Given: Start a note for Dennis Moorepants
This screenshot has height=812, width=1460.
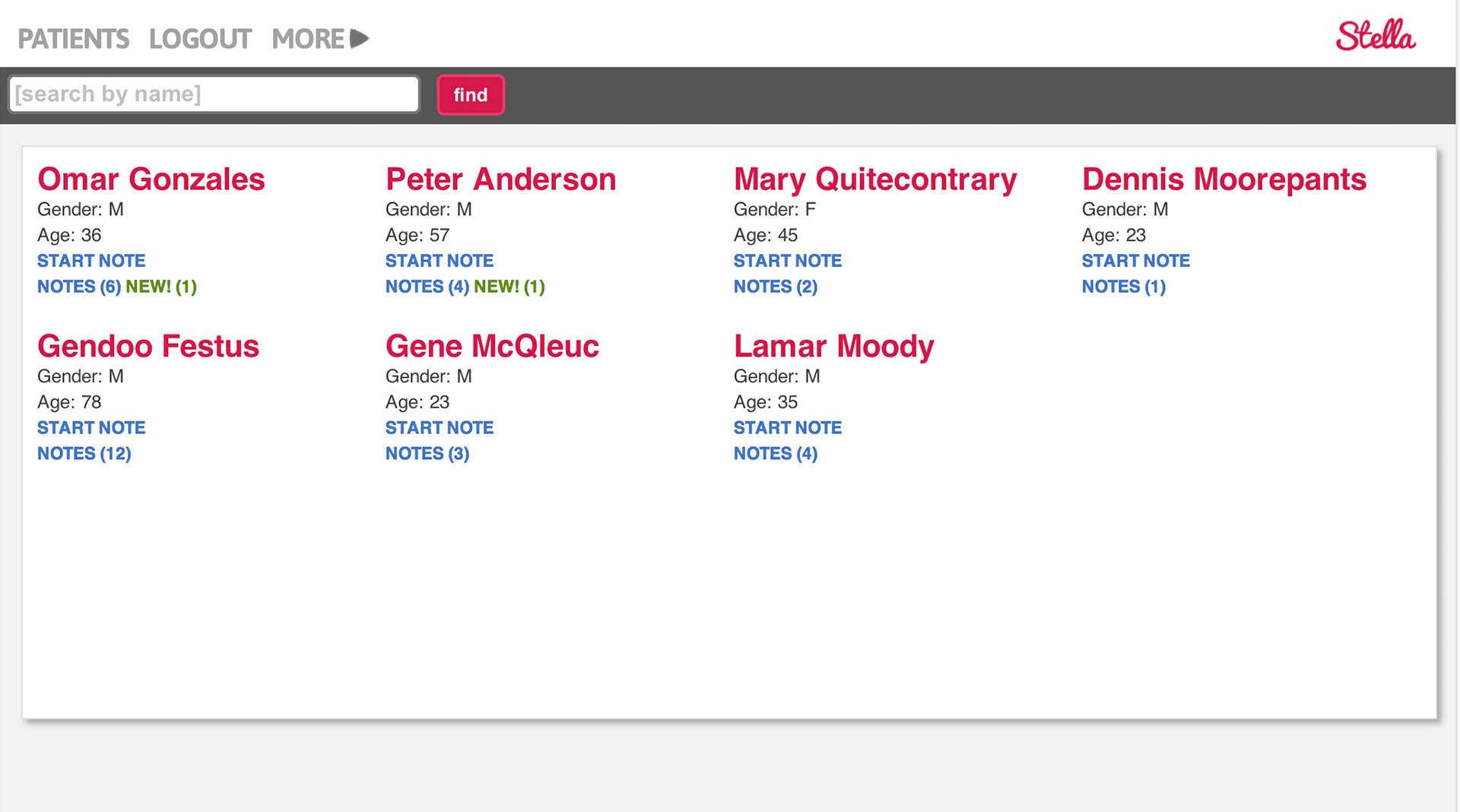Looking at the screenshot, I should (x=1135, y=261).
